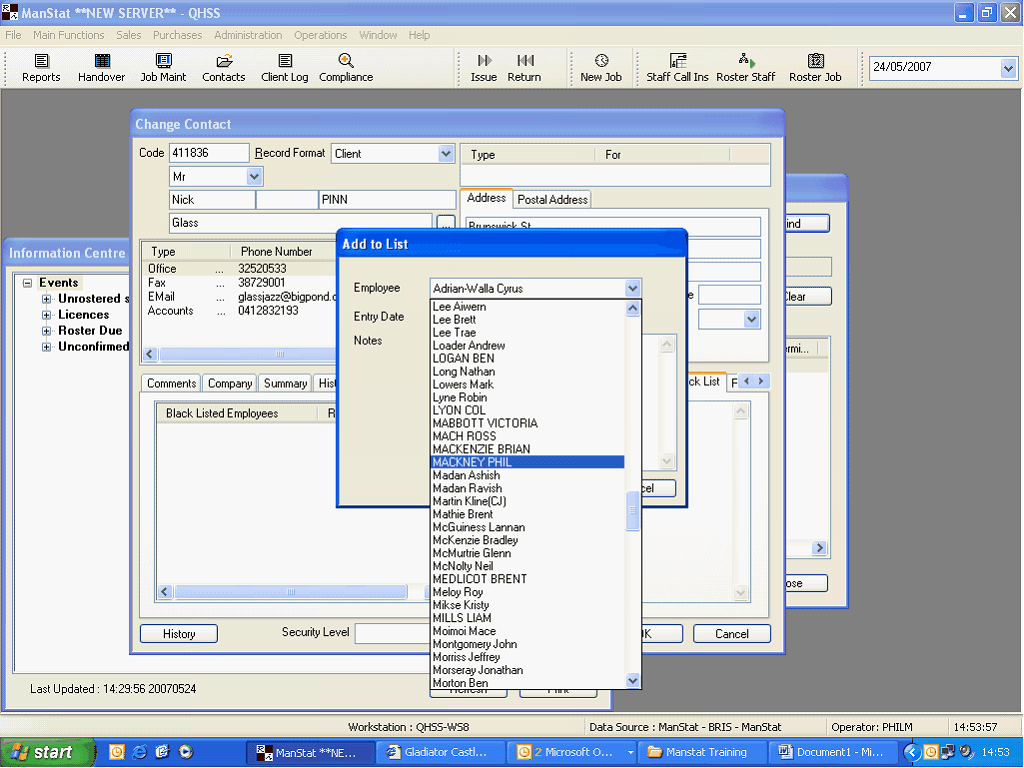Open the Reports toolbar icon
Screen dimensions: 1024x768
(41, 68)
